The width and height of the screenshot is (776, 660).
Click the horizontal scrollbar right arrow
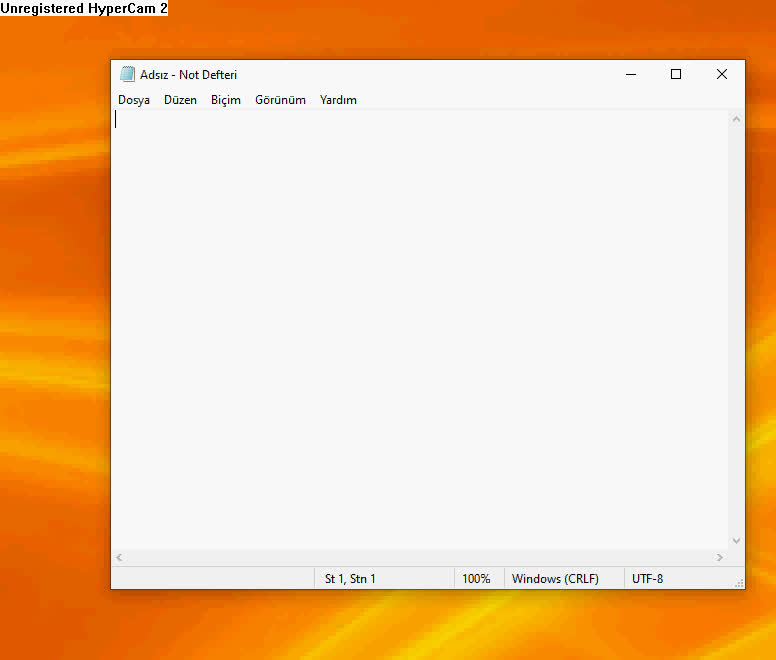coord(719,558)
